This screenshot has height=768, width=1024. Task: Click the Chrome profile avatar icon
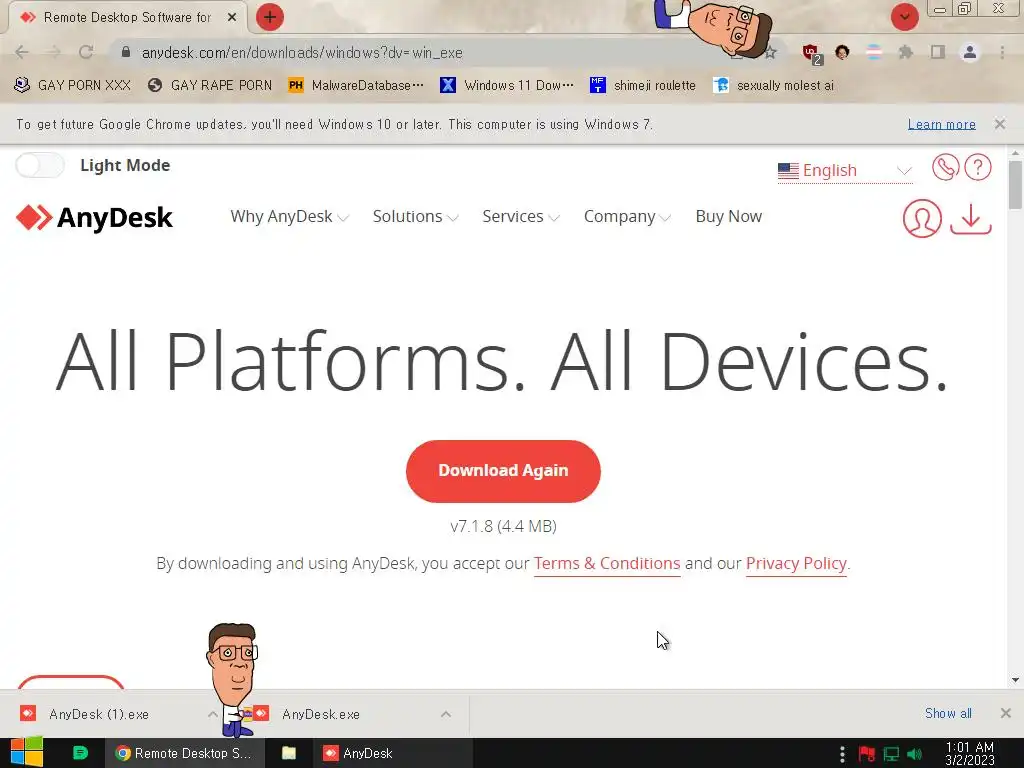(970, 52)
